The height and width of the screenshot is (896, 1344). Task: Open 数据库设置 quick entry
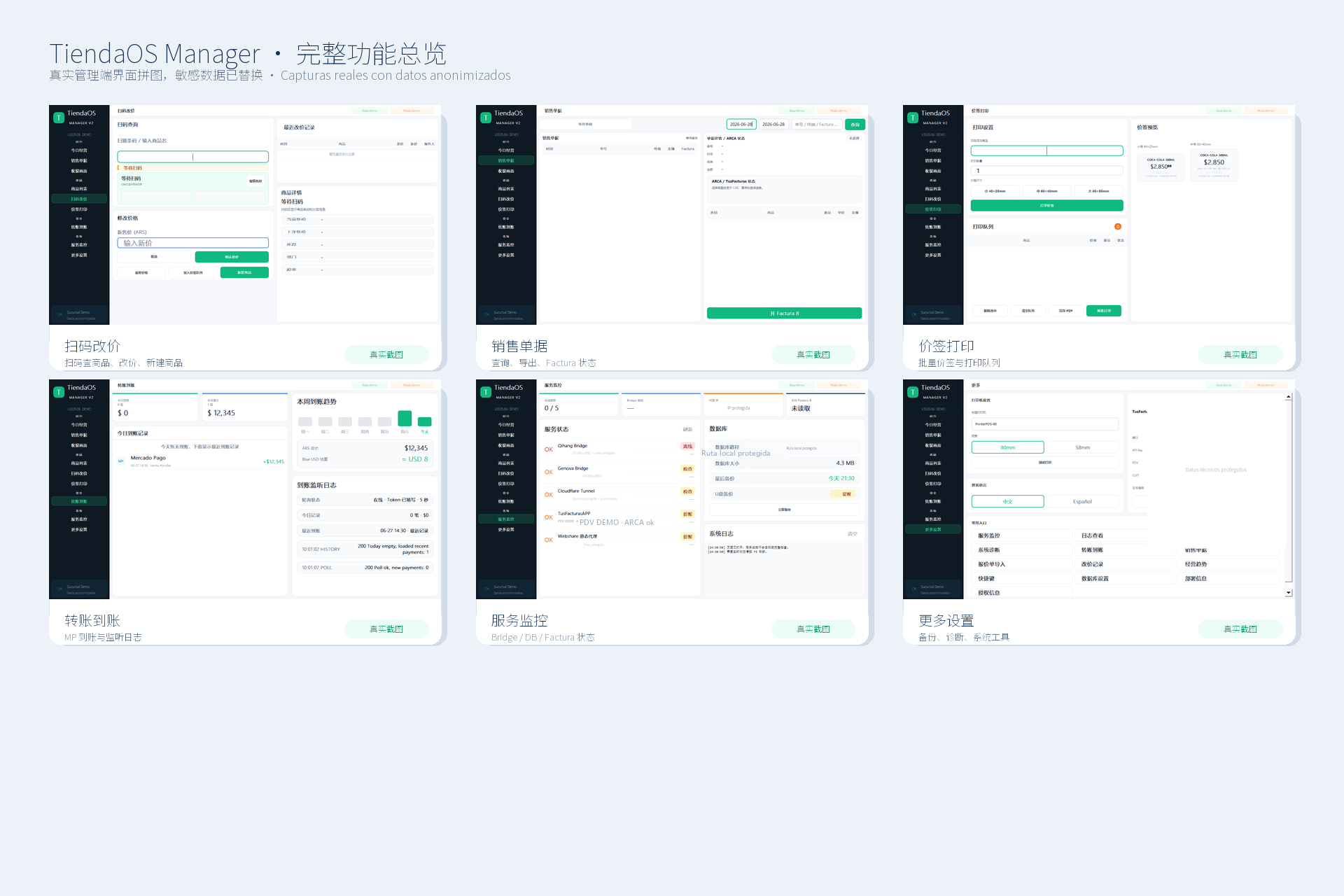1124,578
